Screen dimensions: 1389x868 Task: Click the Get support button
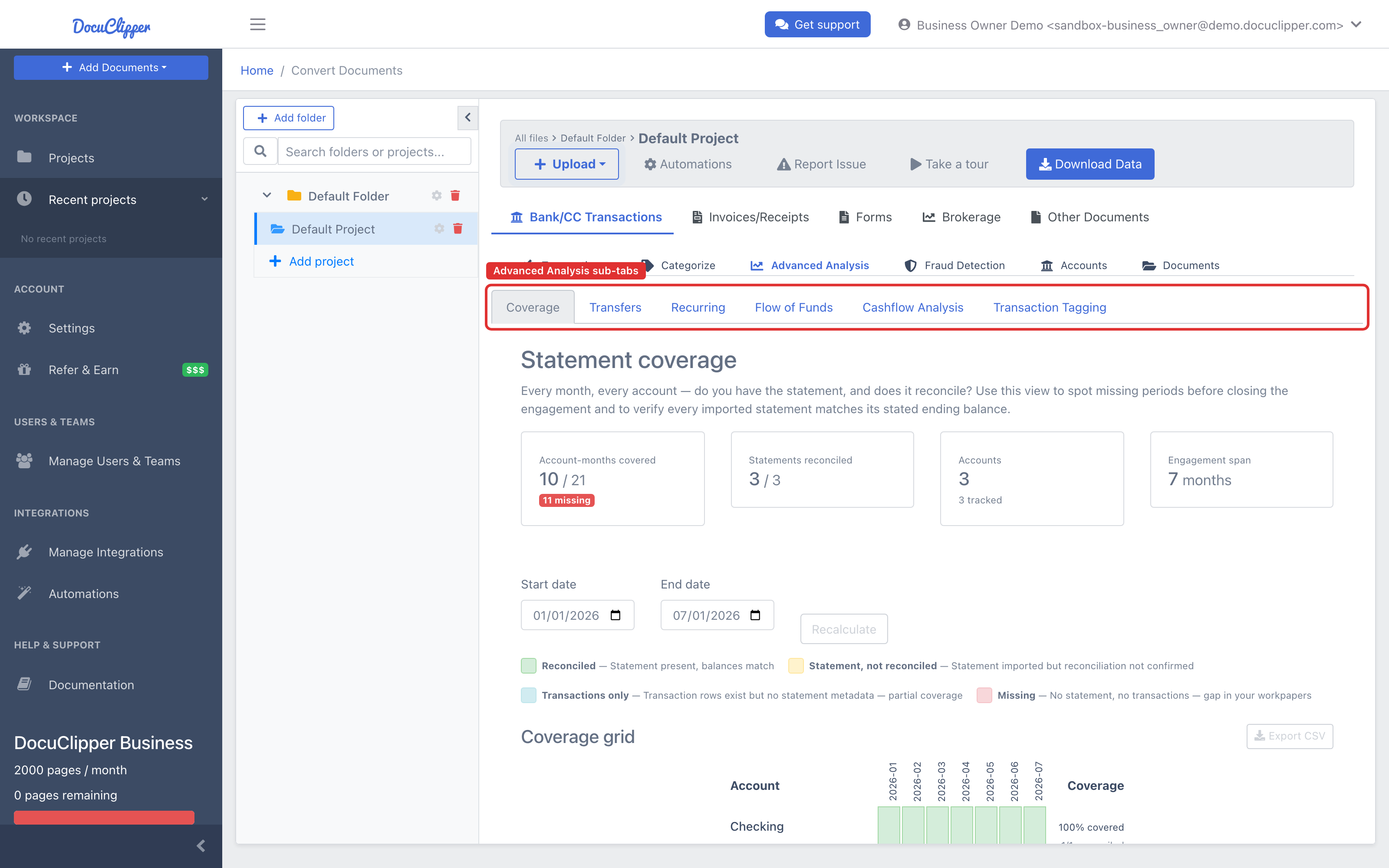(x=817, y=24)
